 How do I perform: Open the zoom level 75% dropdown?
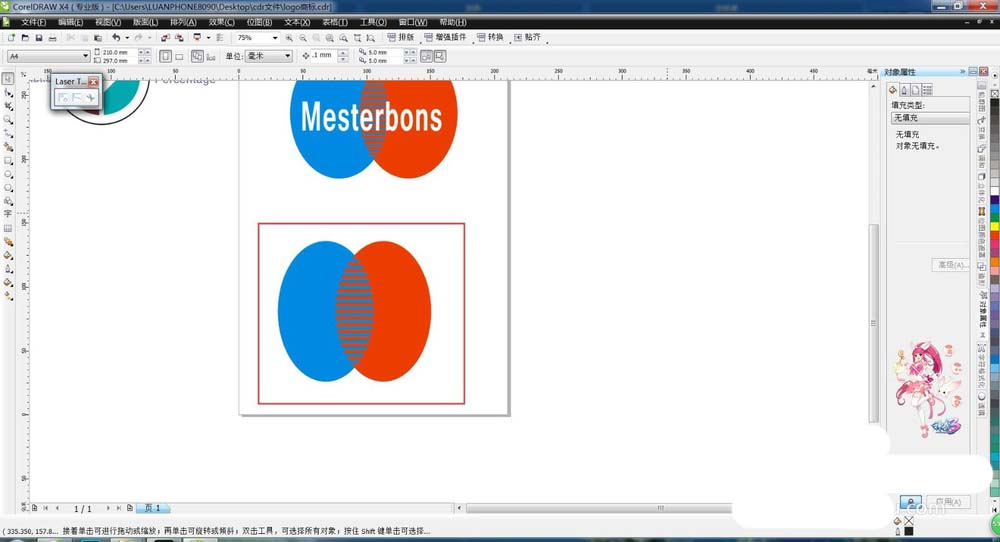click(x=275, y=38)
